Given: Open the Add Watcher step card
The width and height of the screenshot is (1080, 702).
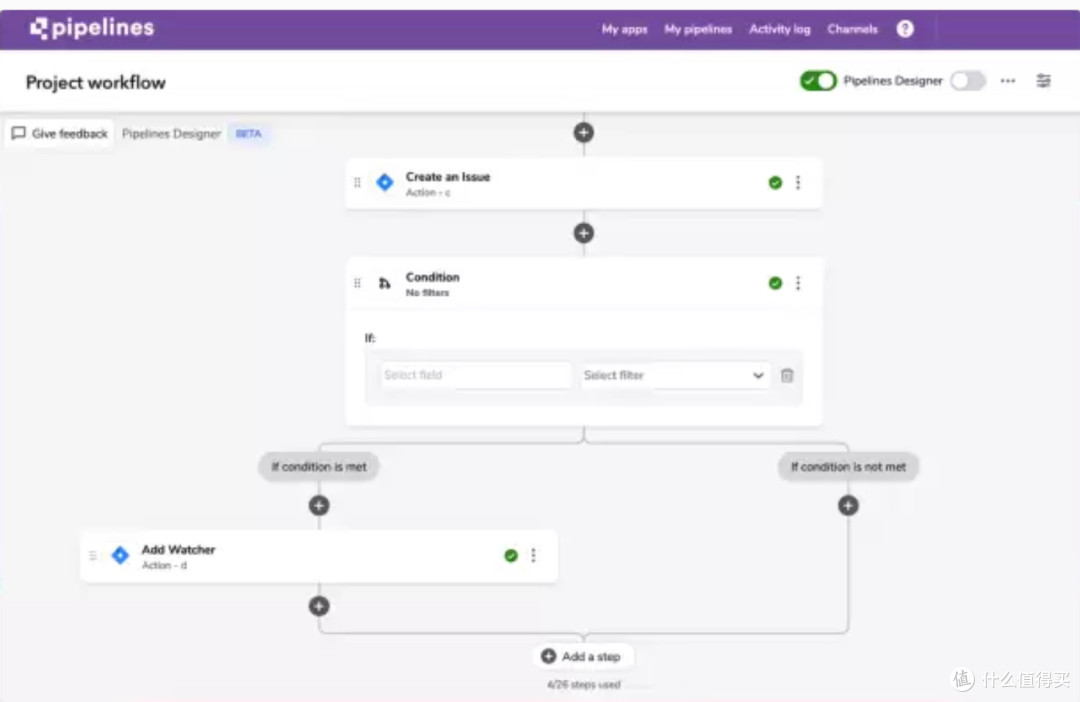Looking at the screenshot, I should [319, 556].
